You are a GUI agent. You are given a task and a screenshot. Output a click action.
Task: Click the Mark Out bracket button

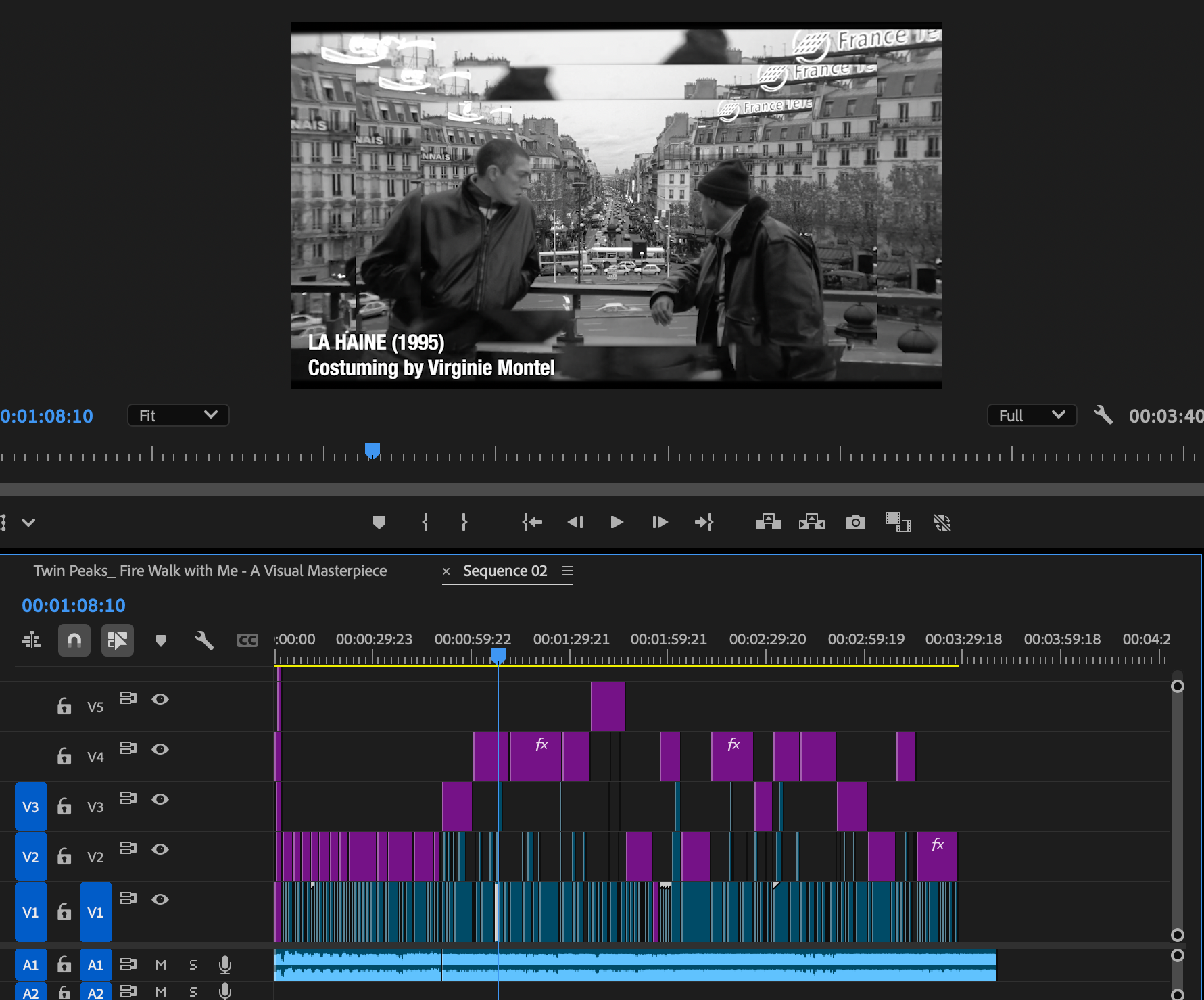[464, 522]
